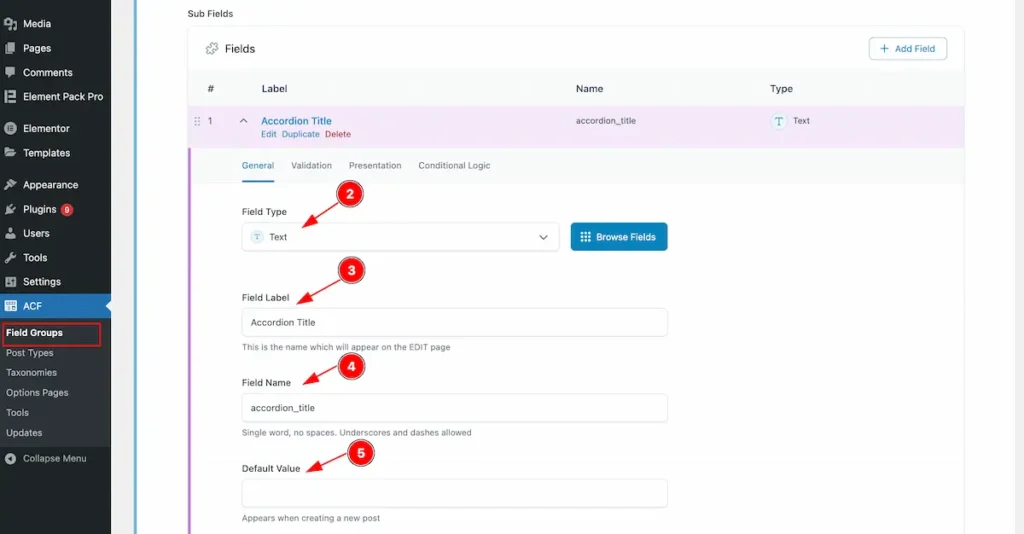Viewport: 1024px width, 534px height.
Task: Click the Media icon in sidebar
Action: coord(10,24)
